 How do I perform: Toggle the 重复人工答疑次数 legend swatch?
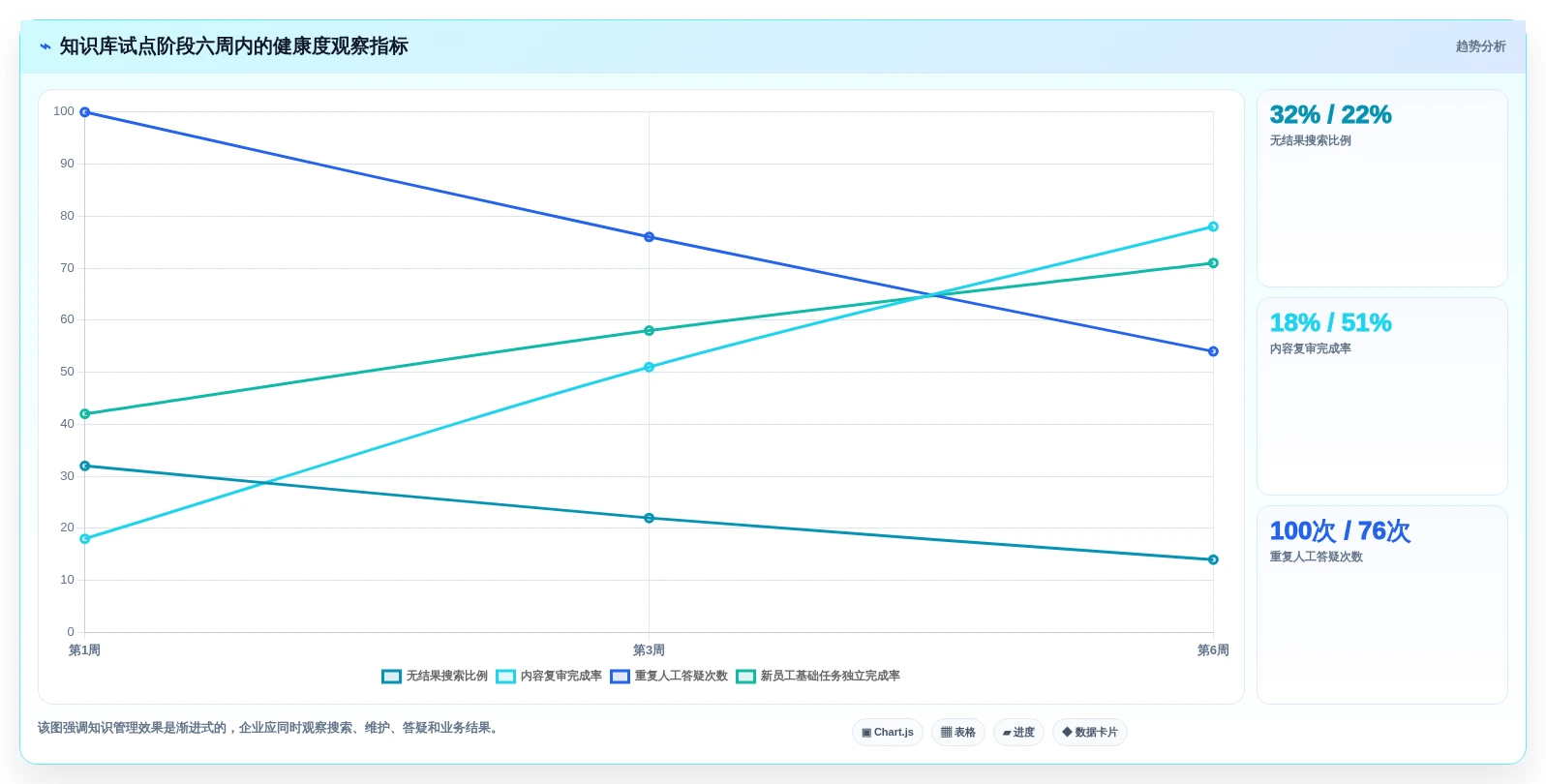(x=620, y=677)
